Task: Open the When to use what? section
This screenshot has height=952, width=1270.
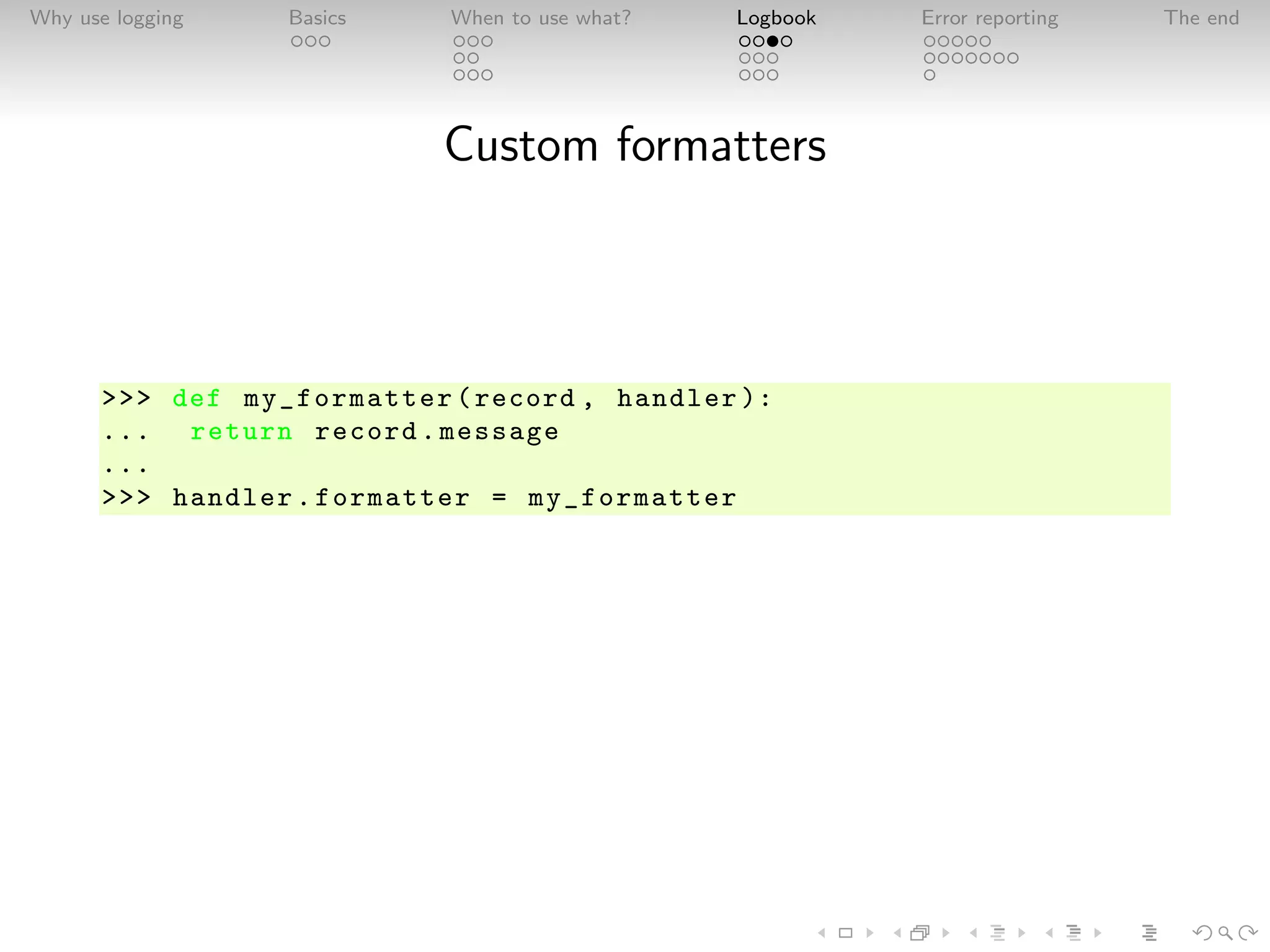Action: click(x=541, y=18)
